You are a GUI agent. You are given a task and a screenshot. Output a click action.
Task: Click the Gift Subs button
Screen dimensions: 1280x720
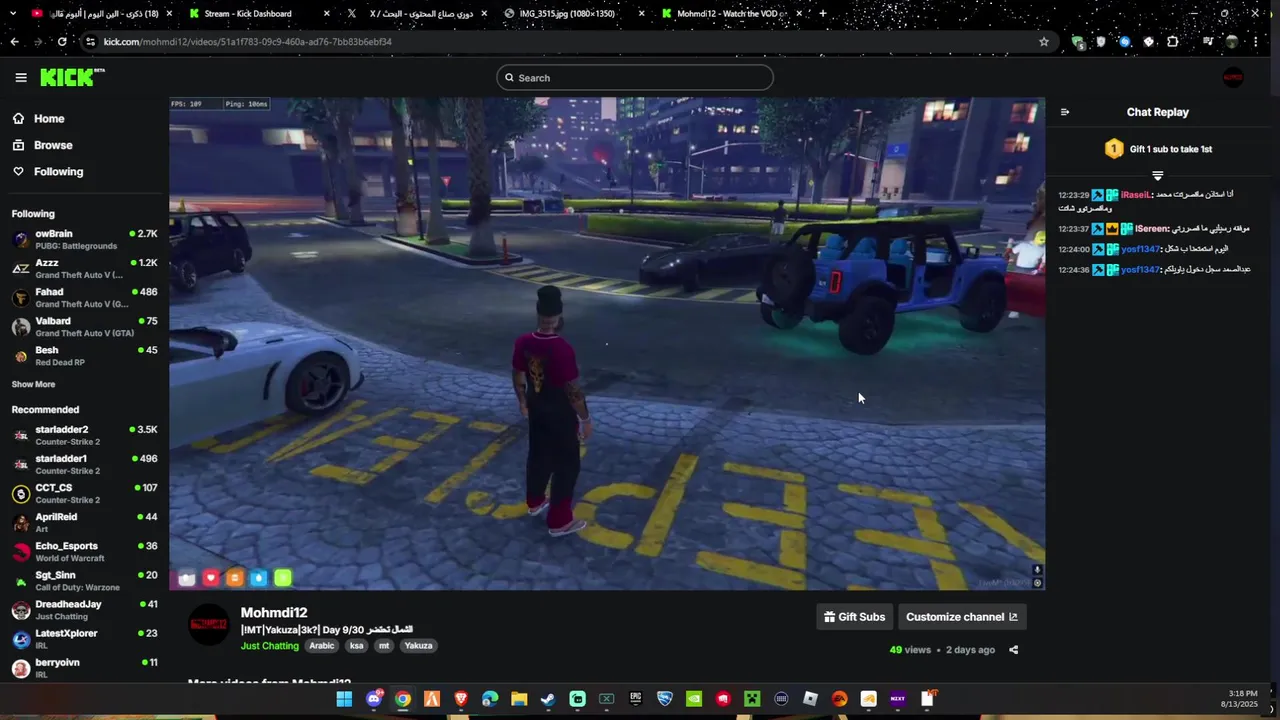coord(854,617)
